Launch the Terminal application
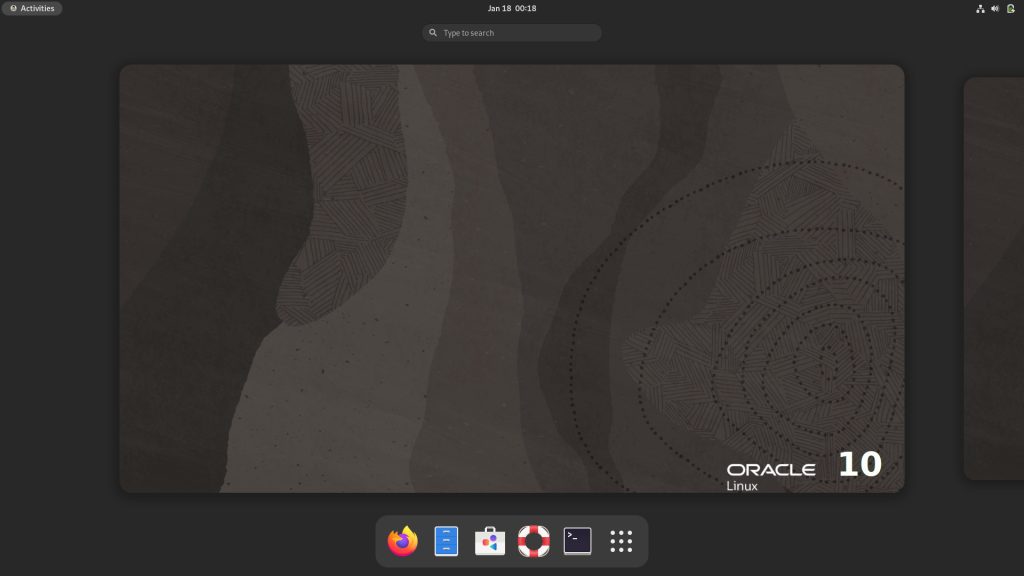This screenshot has height=576, width=1024. pyautogui.click(x=576, y=541)
